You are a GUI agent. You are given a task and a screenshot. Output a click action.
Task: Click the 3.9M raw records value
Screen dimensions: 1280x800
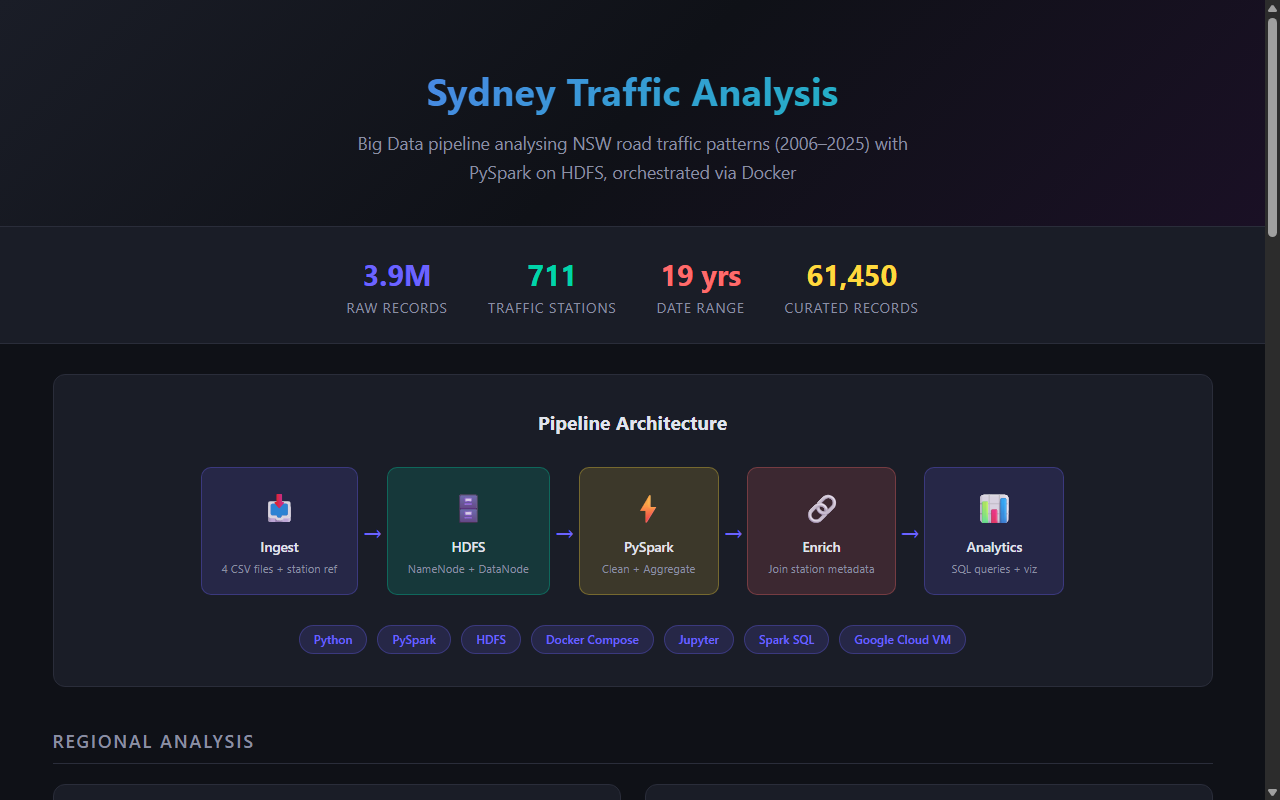click(x=397, y=276)
